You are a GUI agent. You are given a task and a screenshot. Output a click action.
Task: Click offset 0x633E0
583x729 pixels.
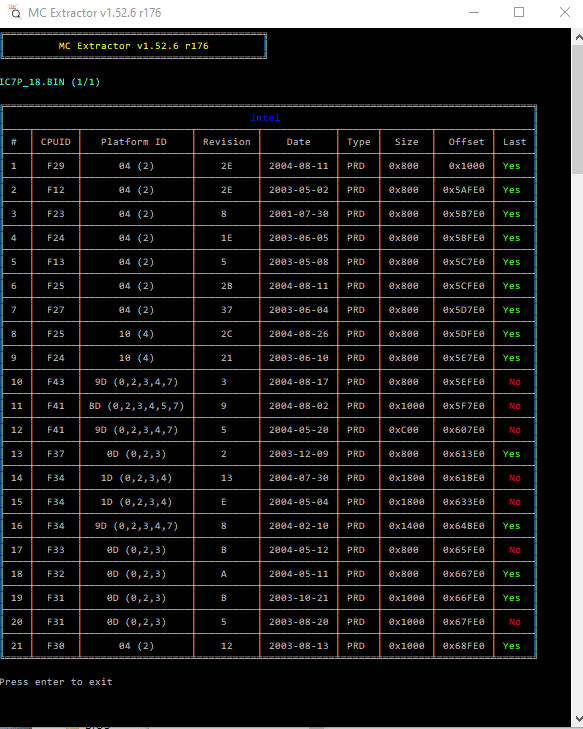tap(464, 502)
